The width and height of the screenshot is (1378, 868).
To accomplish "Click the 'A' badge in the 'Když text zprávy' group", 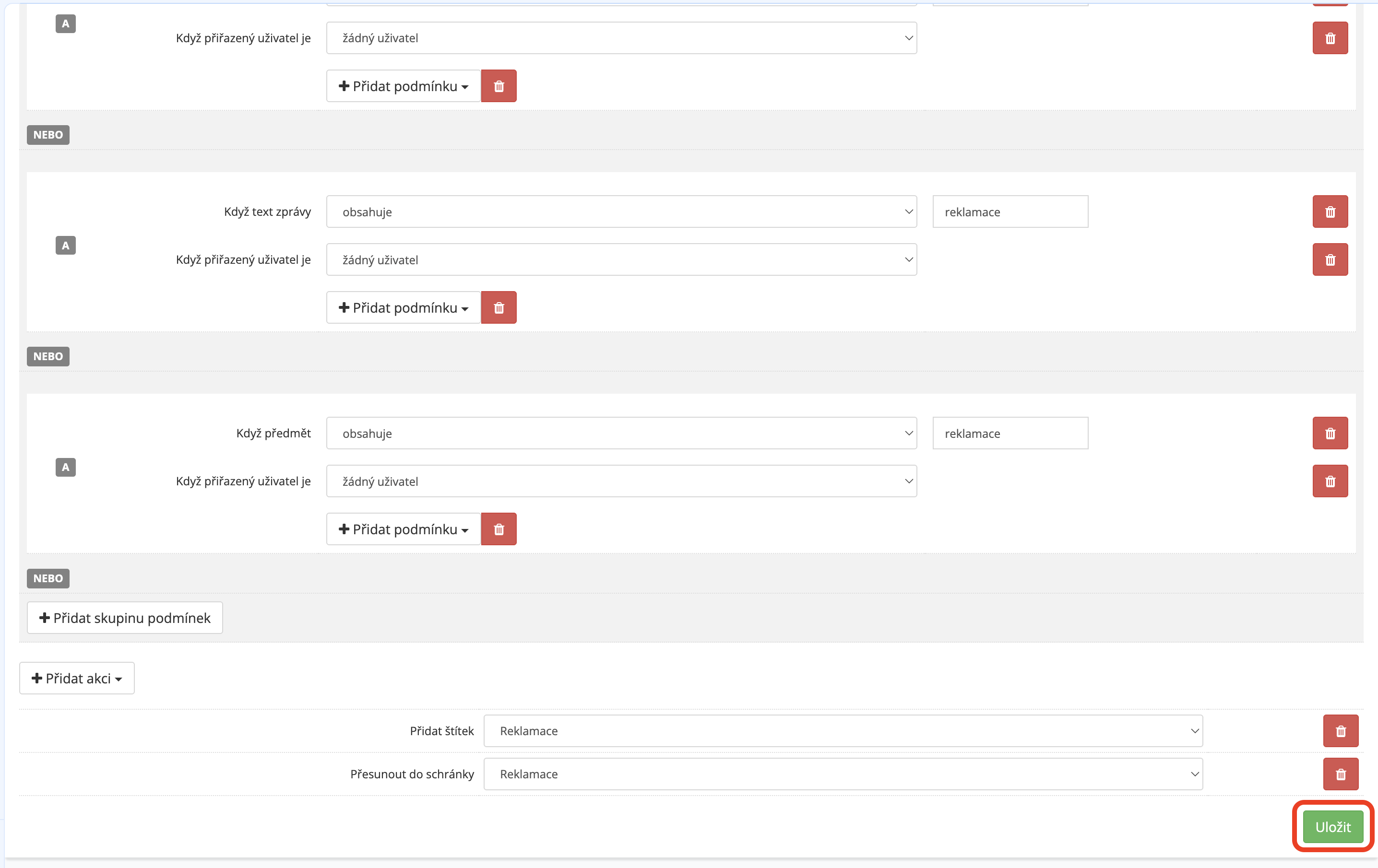I will [65, 246].
